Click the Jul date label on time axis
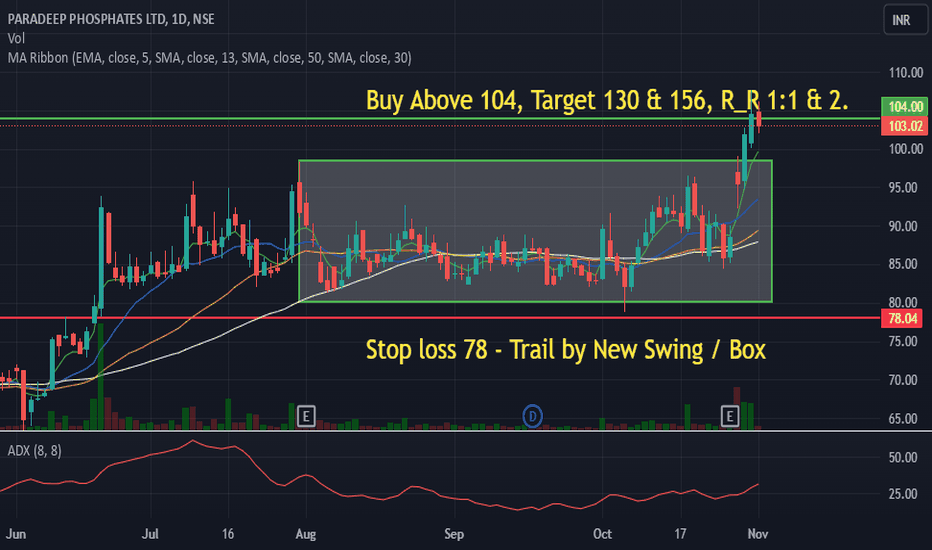 (x=150, y=534)
